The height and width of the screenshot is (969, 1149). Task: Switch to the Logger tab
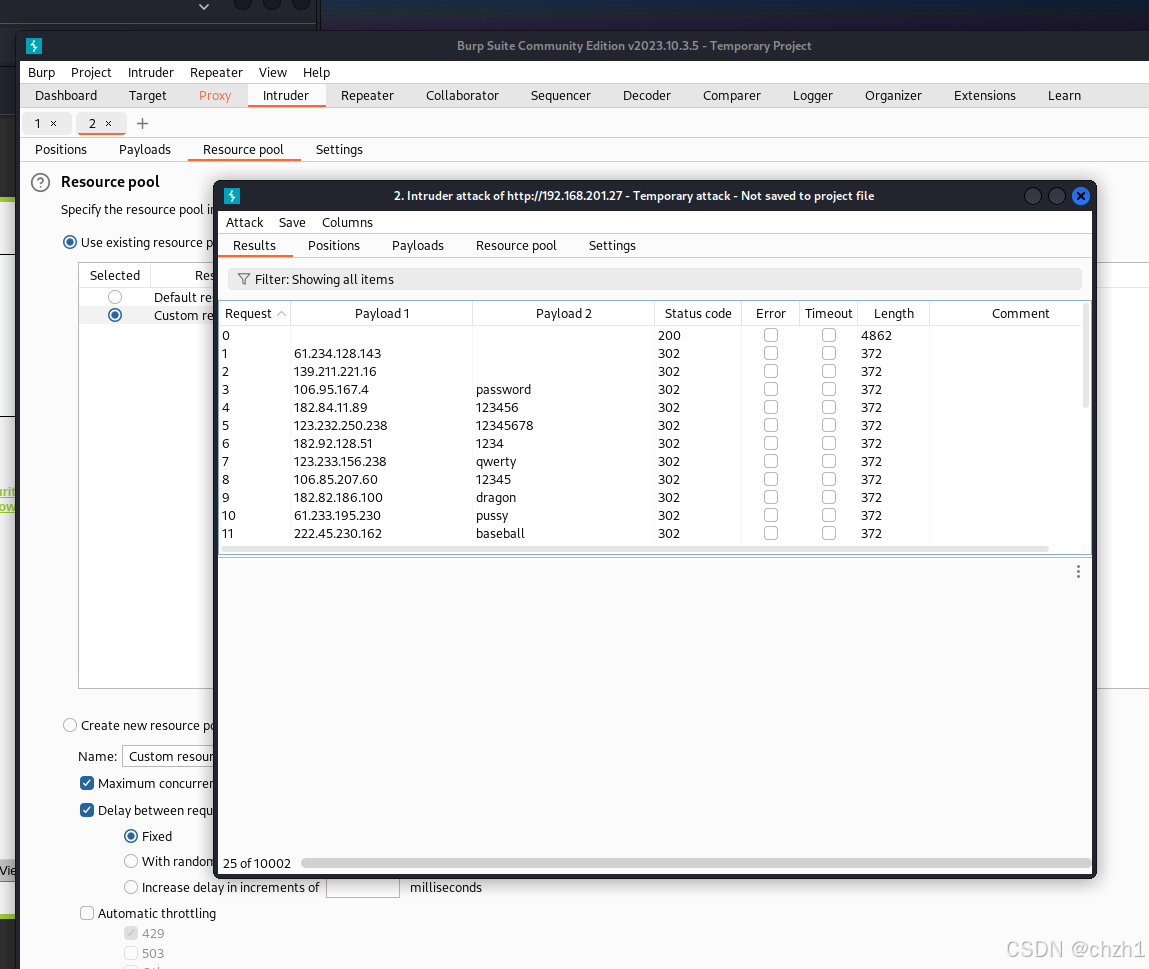pos(813,95)
